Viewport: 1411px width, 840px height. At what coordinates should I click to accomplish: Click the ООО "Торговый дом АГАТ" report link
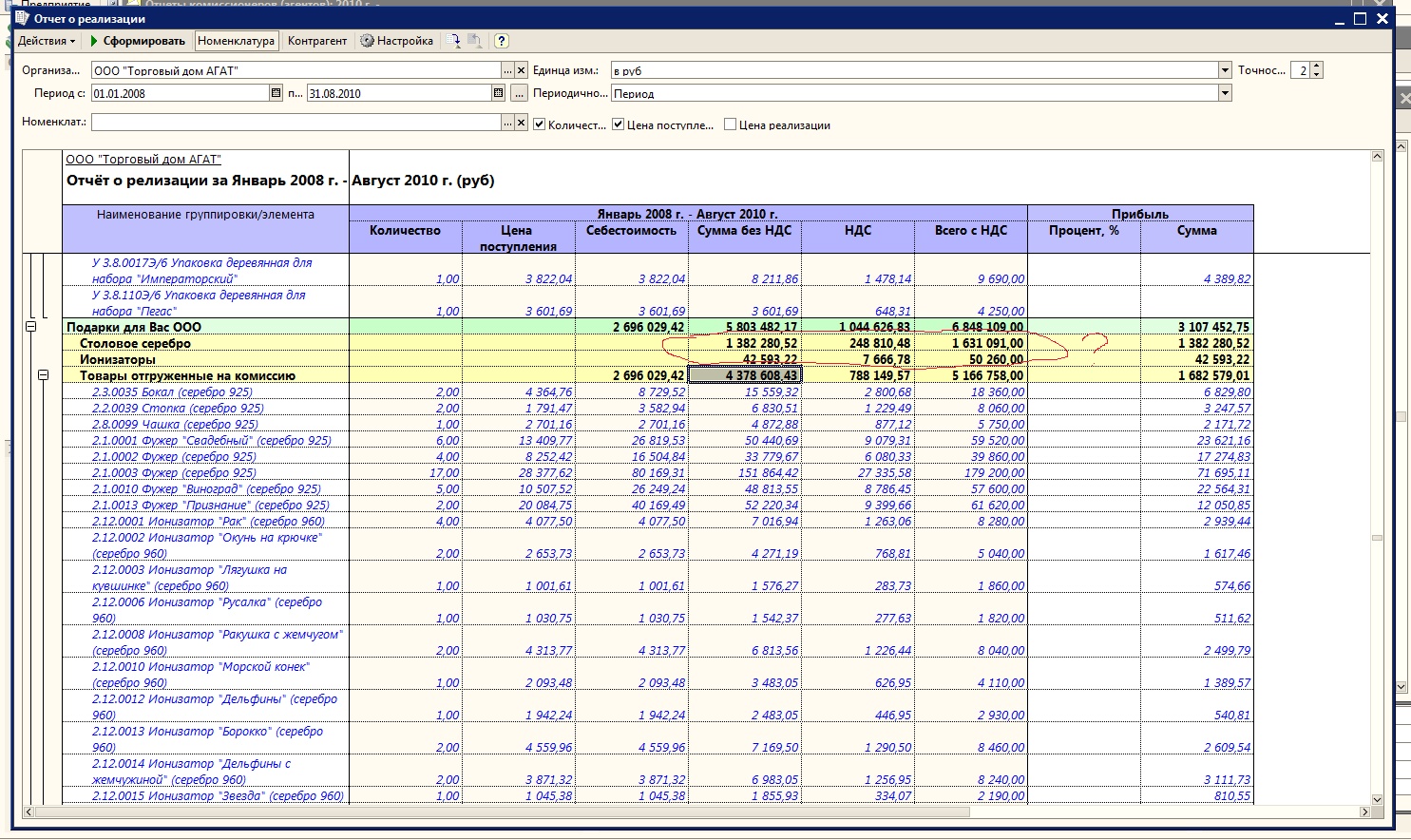coord(143,160)
